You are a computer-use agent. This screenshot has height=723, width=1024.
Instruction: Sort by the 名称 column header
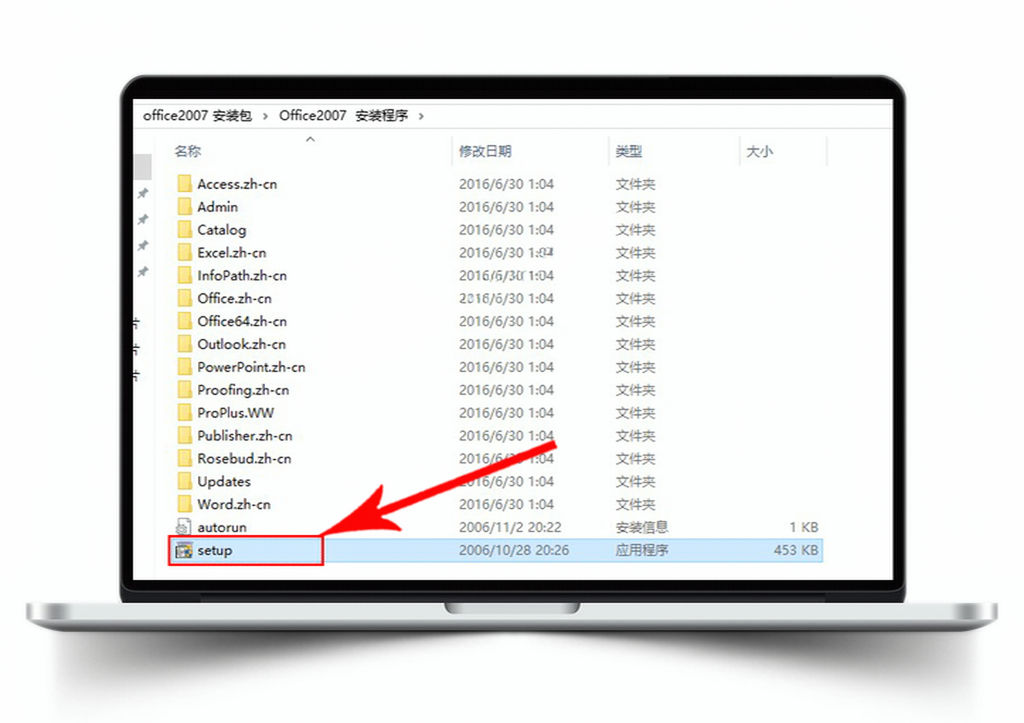click(187, 152)
